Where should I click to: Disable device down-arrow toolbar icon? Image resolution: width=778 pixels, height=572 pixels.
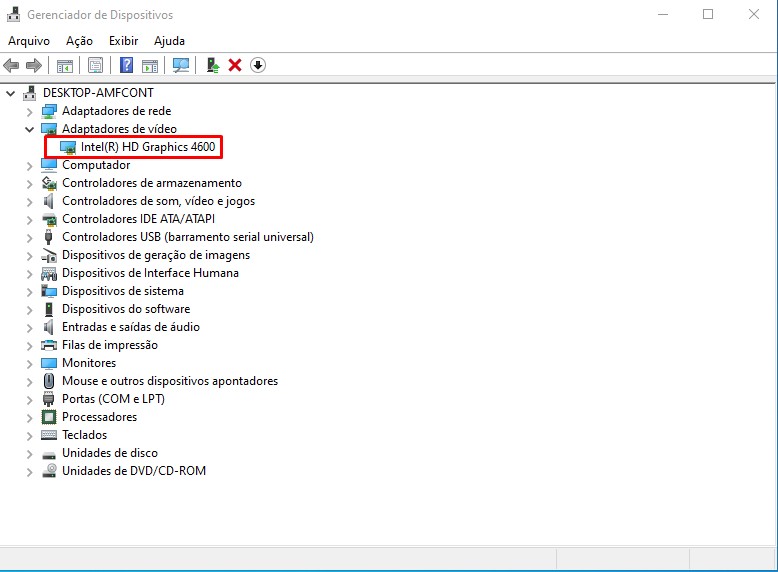pyautogui.click(x=258, y=65)
